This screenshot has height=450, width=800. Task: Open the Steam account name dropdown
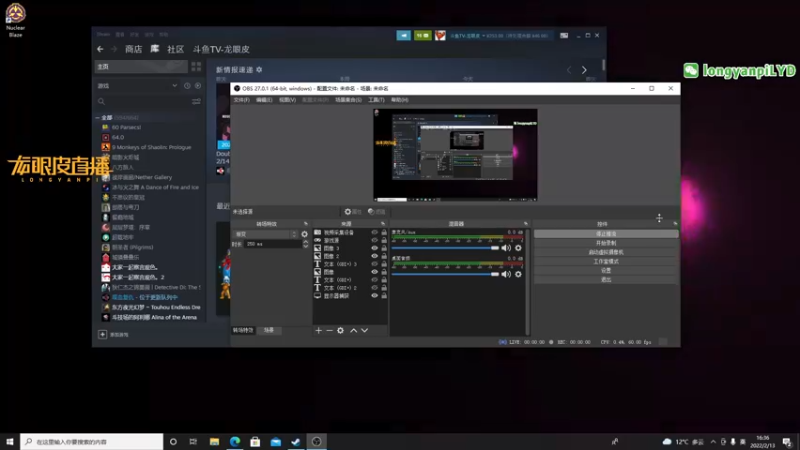tap(499, 36)
